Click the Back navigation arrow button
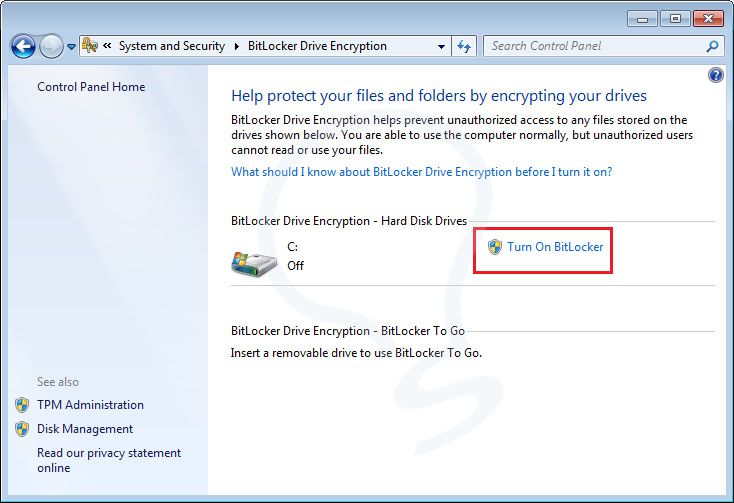The width and height of the screenshot is (734, 503). pos(23,46)
